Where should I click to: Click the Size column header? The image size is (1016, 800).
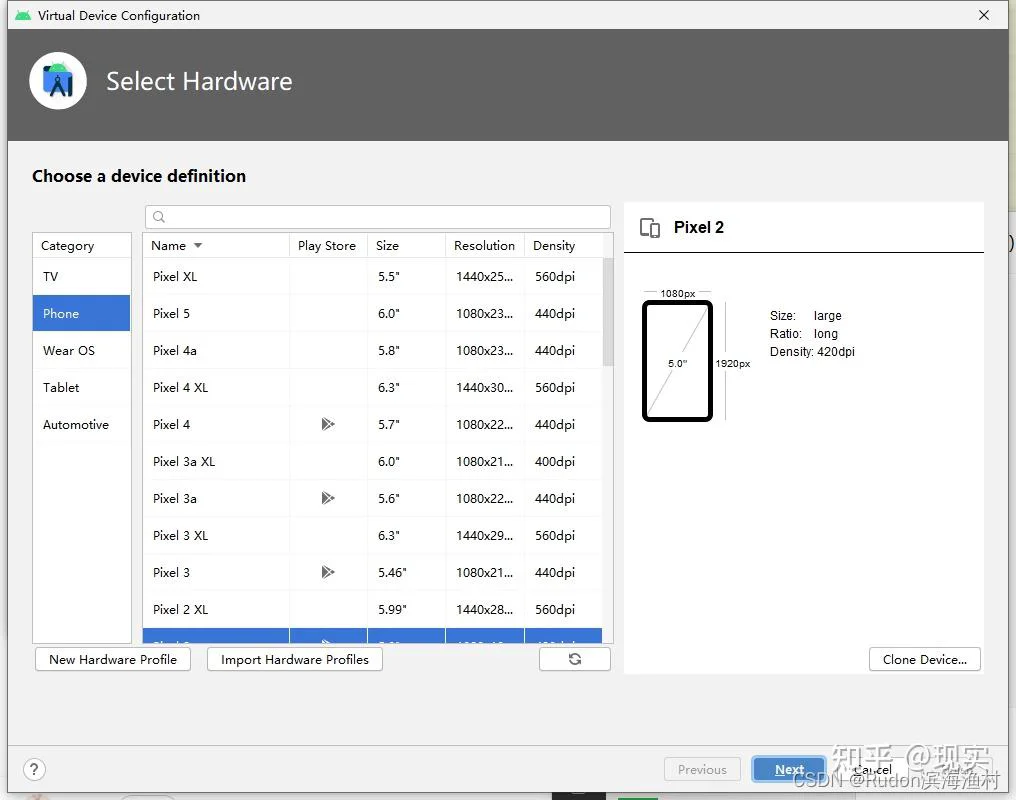click(x=406, y=246)
